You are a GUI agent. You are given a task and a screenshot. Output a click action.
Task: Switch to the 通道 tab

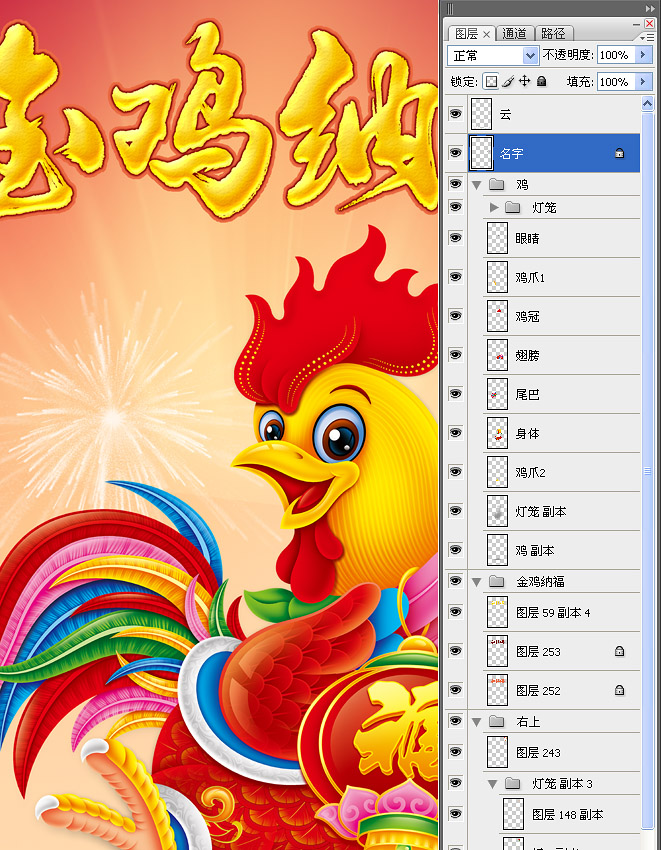click(514, 34)
